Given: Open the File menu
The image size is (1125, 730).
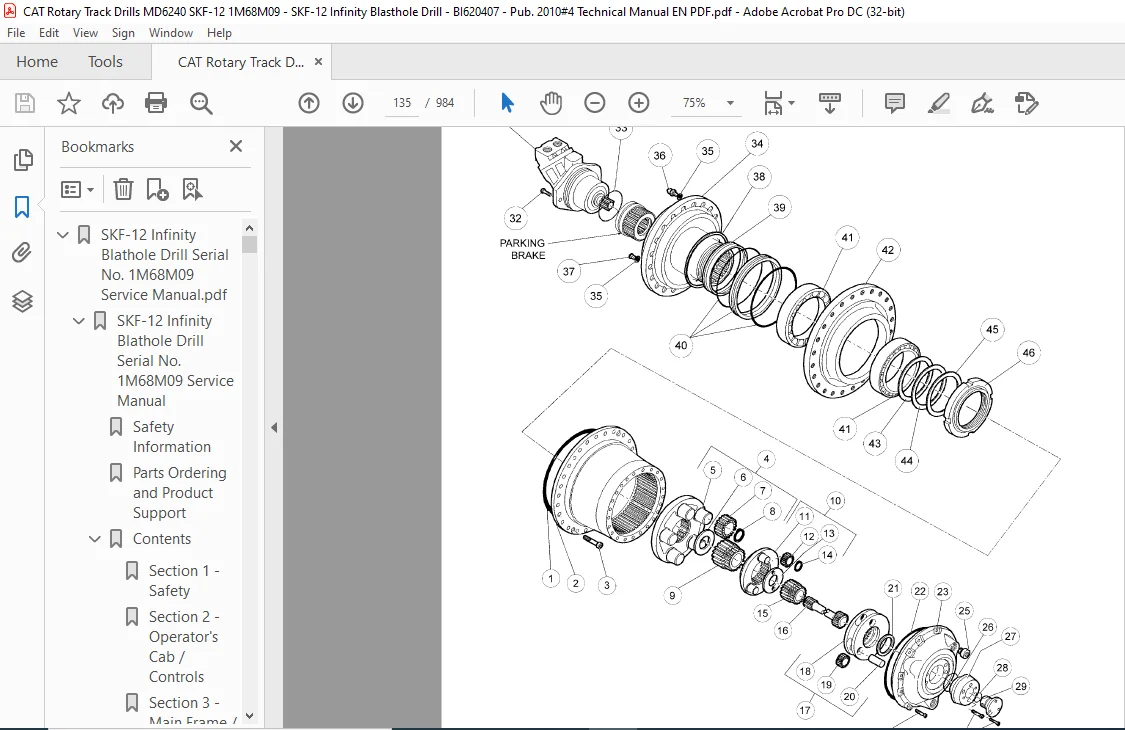Looking at the screenshot, I should coord(16,33).
